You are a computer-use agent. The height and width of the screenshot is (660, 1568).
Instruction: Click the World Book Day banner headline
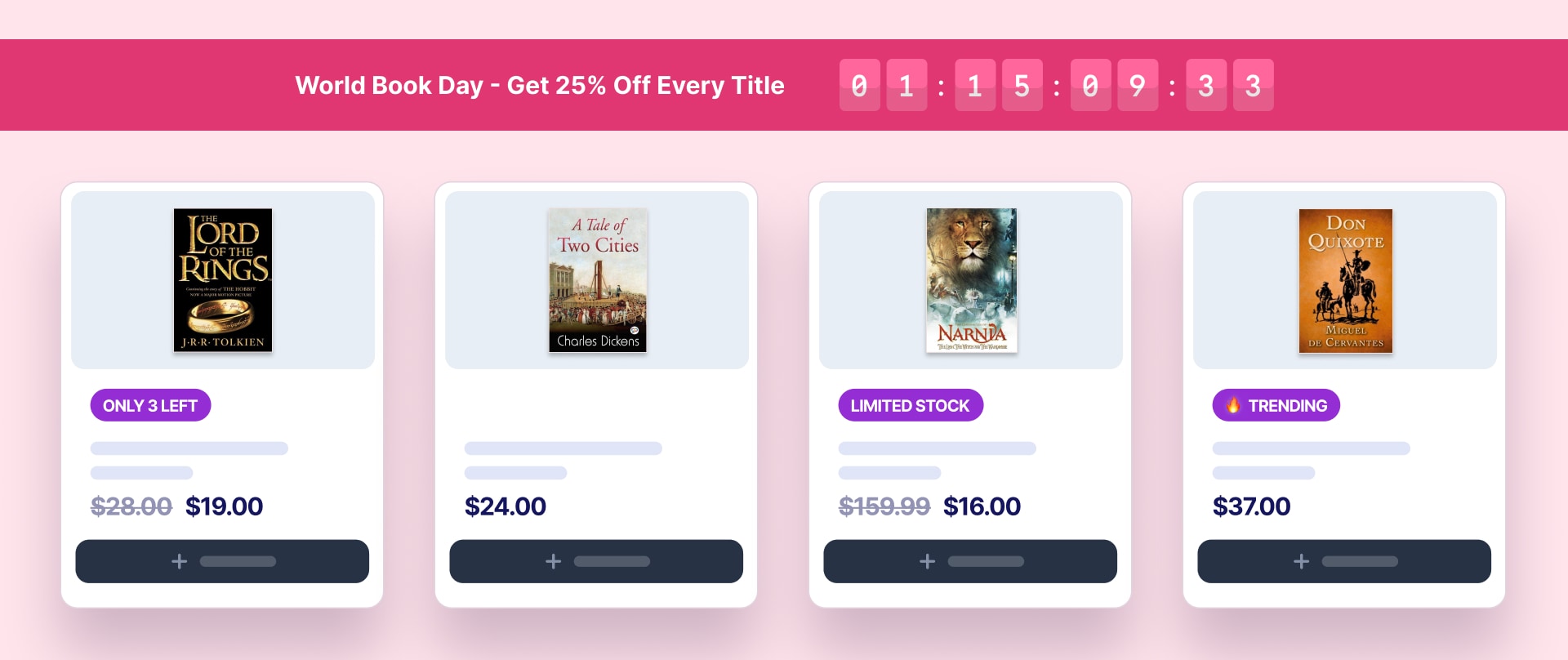tap(541, 85)
